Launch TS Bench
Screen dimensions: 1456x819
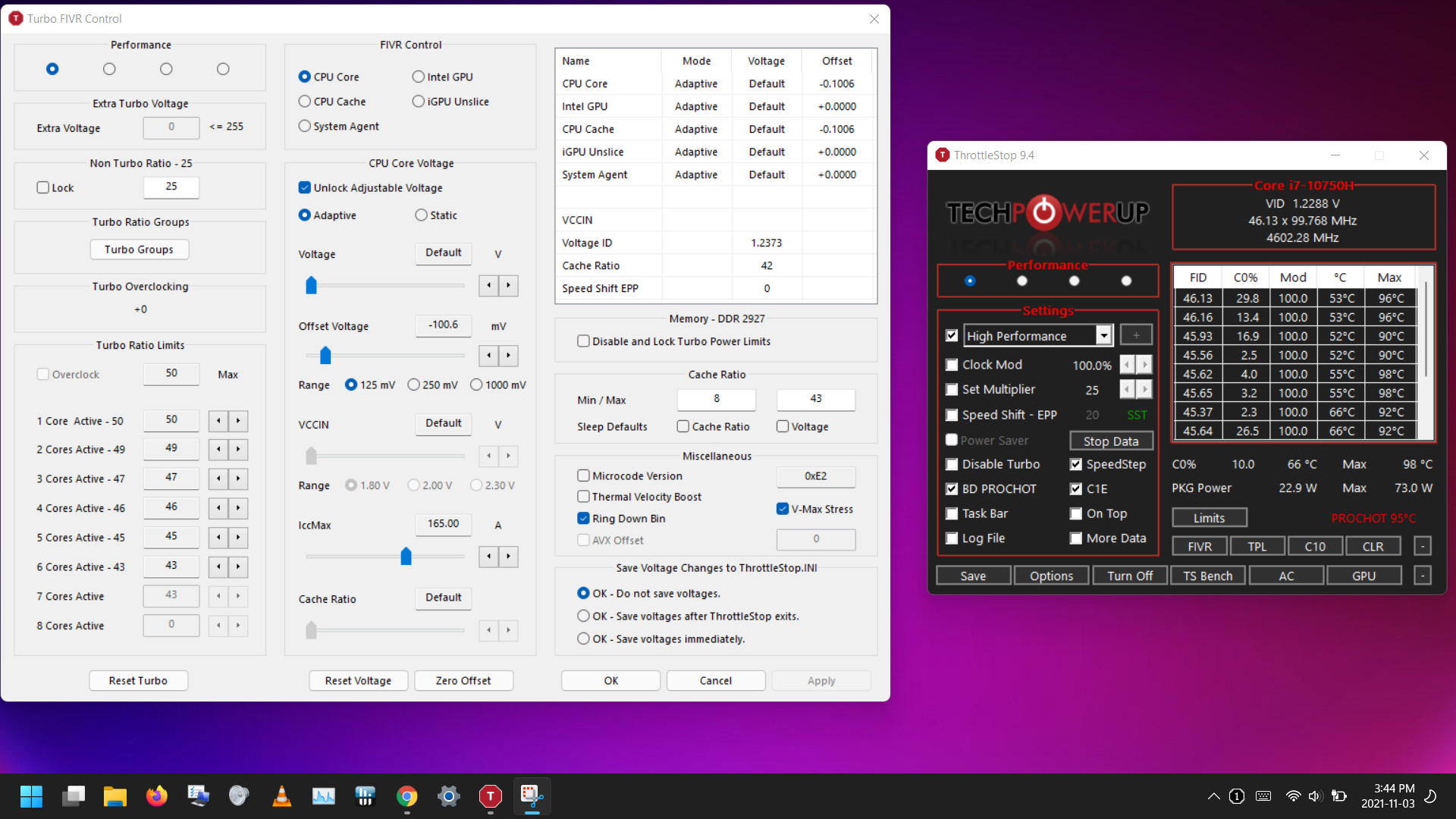click(x=1208, y=576)
